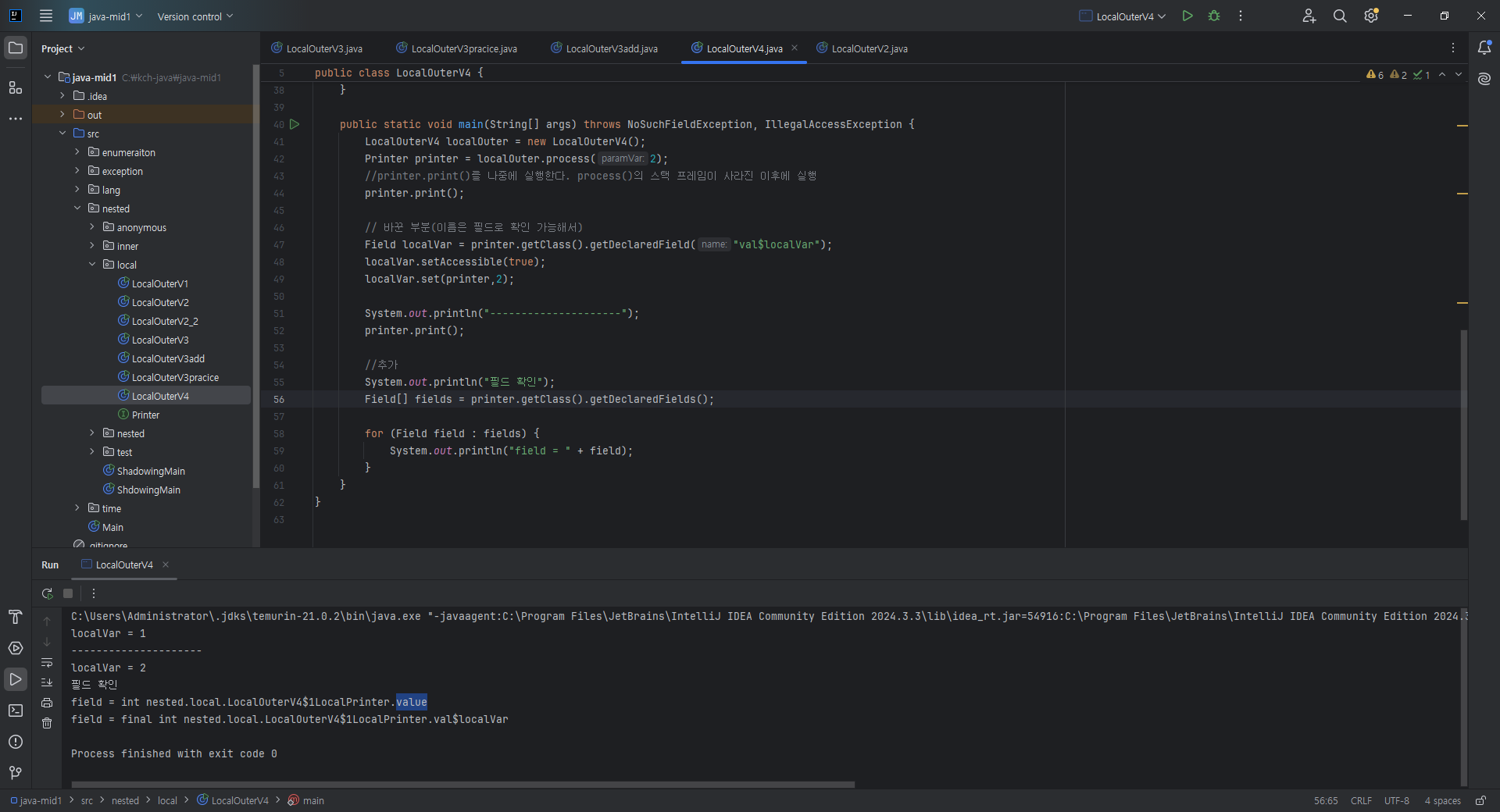The height and width of the screenshot is (812, 1500).
Task: Collapse the src folder
Action: pyautogui.click(x=62, y=134)
